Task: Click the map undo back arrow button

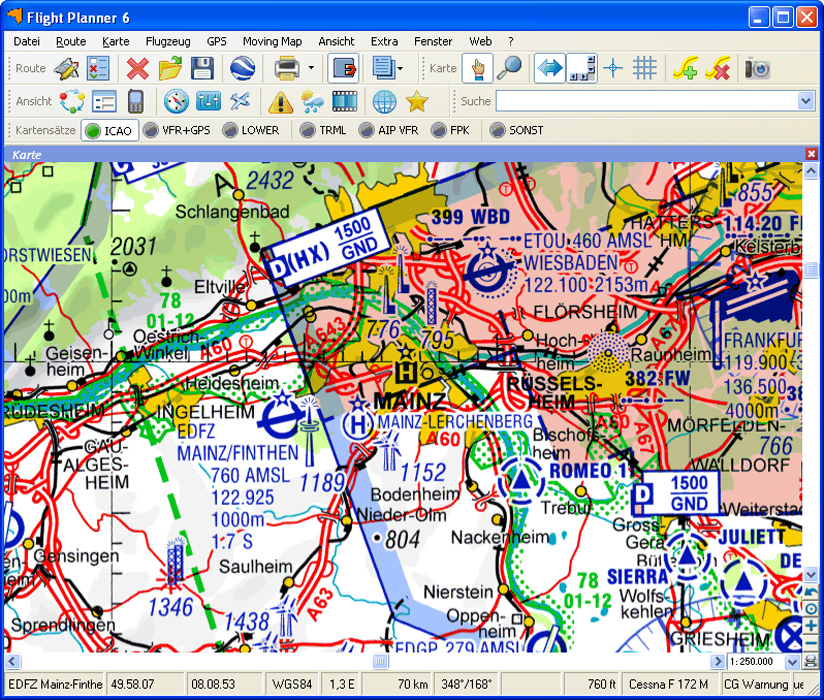Action: (810, 592)
